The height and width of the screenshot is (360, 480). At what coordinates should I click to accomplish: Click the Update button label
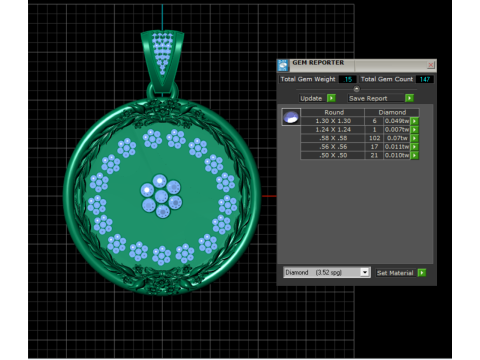coord(311,98)
